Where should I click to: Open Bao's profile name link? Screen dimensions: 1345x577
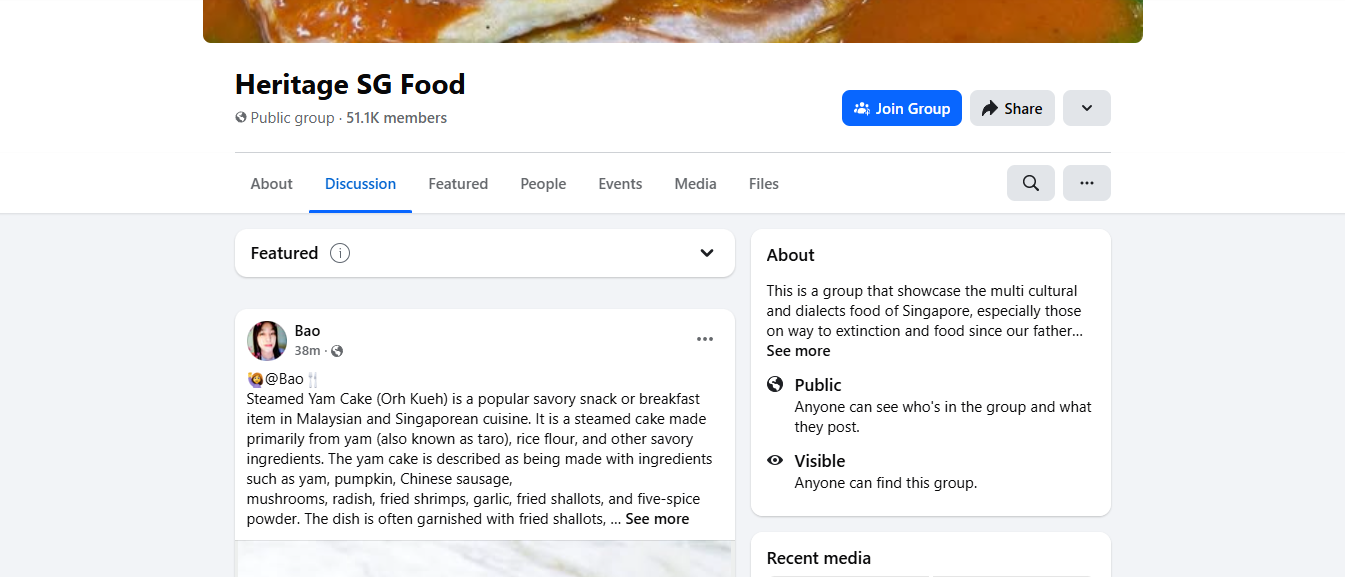click(307, 331)
